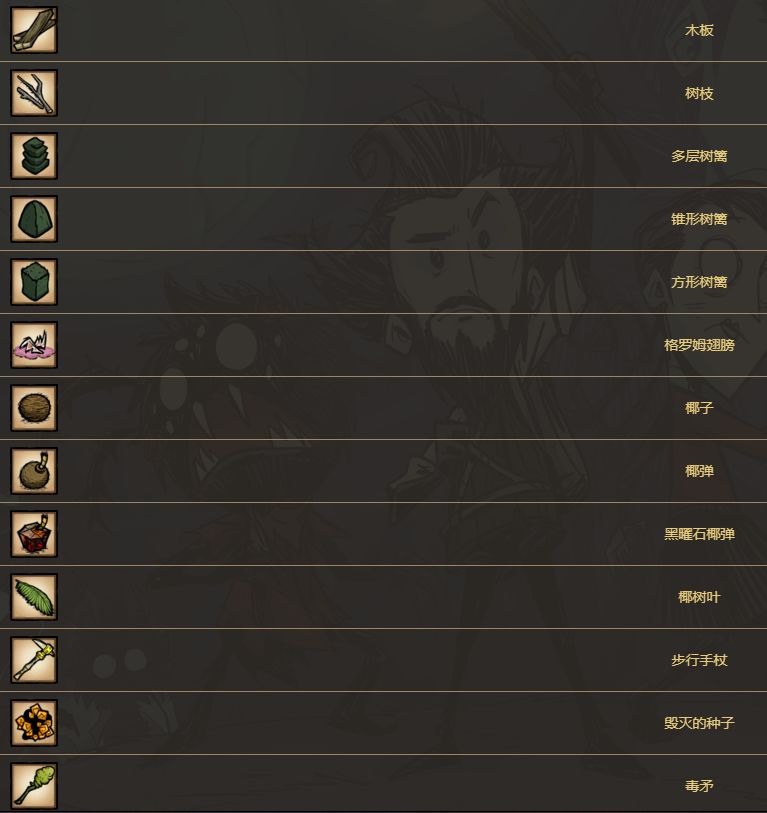Open the 木板 text link
The image size is (767, 813).
coord(699,31)
